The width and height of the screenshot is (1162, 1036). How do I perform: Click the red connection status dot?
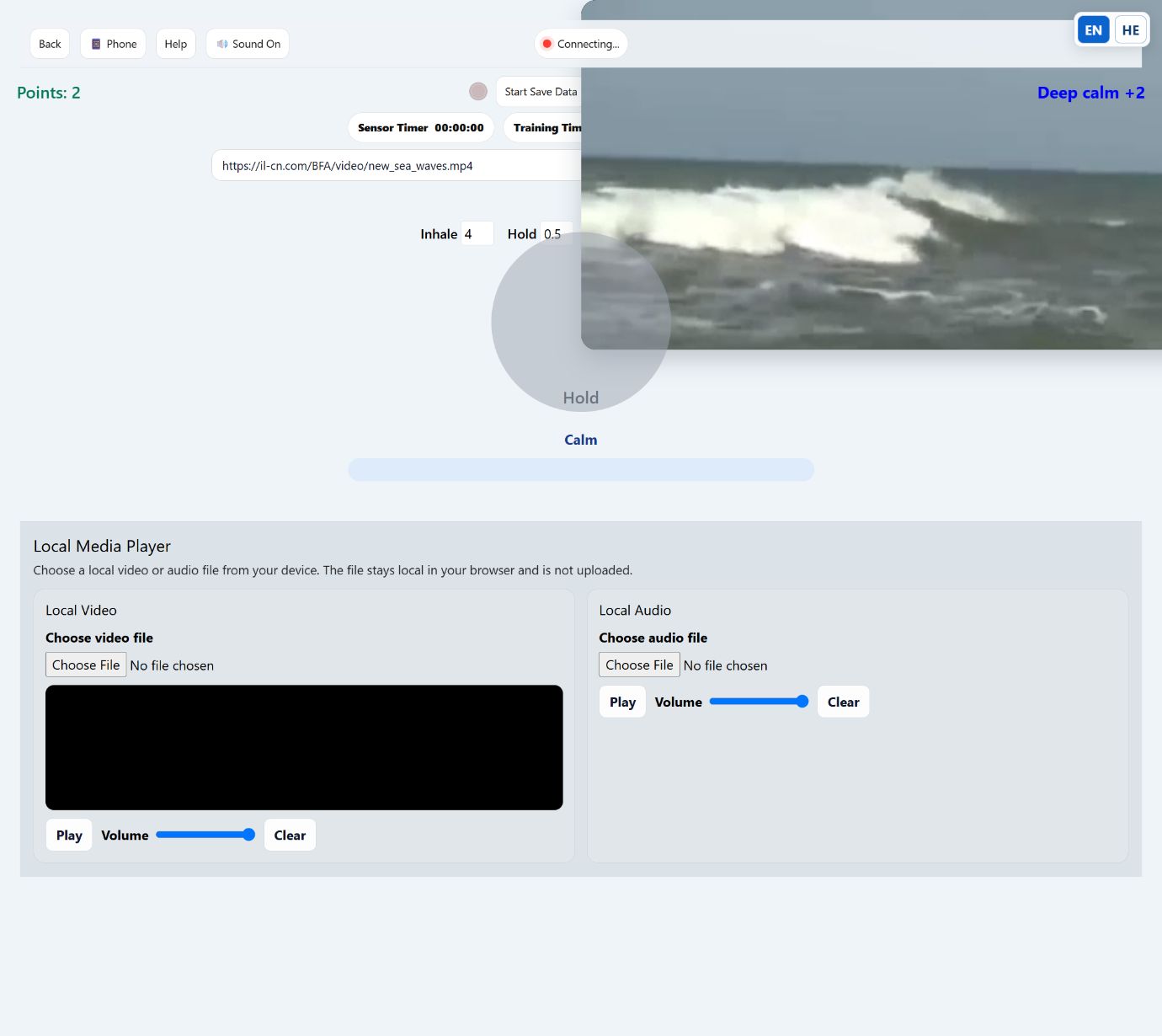(547, 44)
